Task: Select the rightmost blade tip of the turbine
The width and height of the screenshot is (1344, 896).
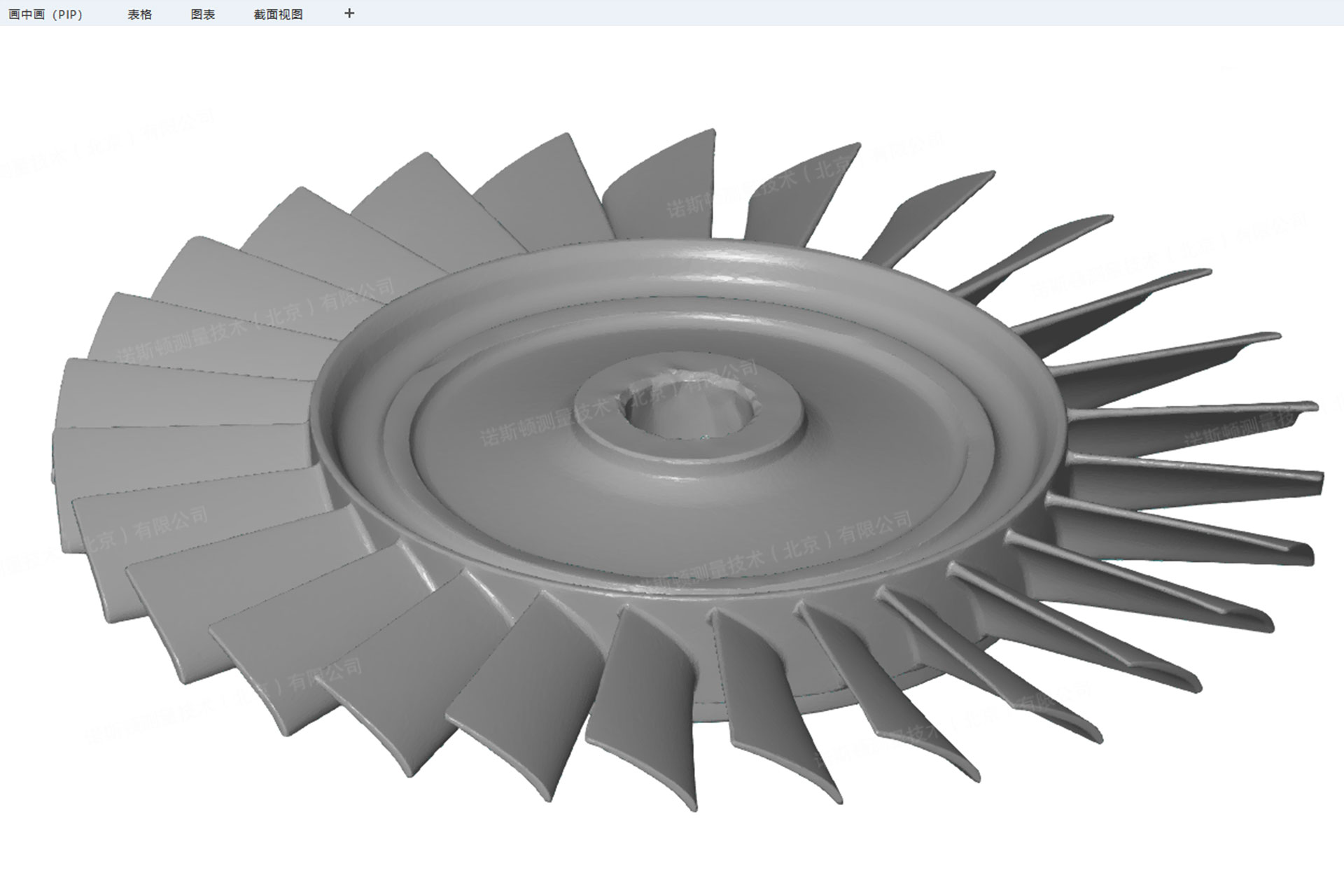Action: pos(1316,483)
